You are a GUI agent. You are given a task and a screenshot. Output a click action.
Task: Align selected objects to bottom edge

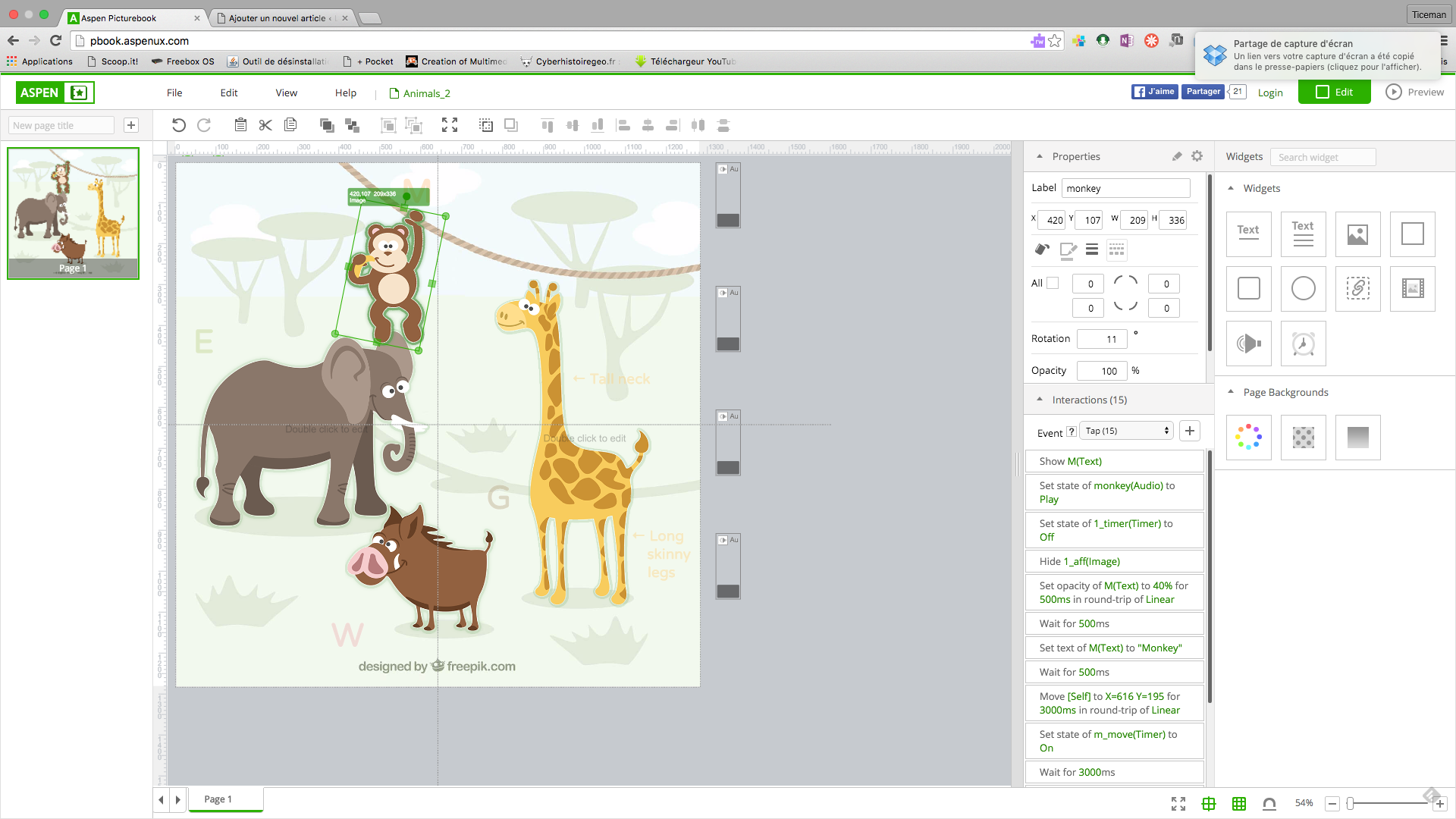pos(598,125)
